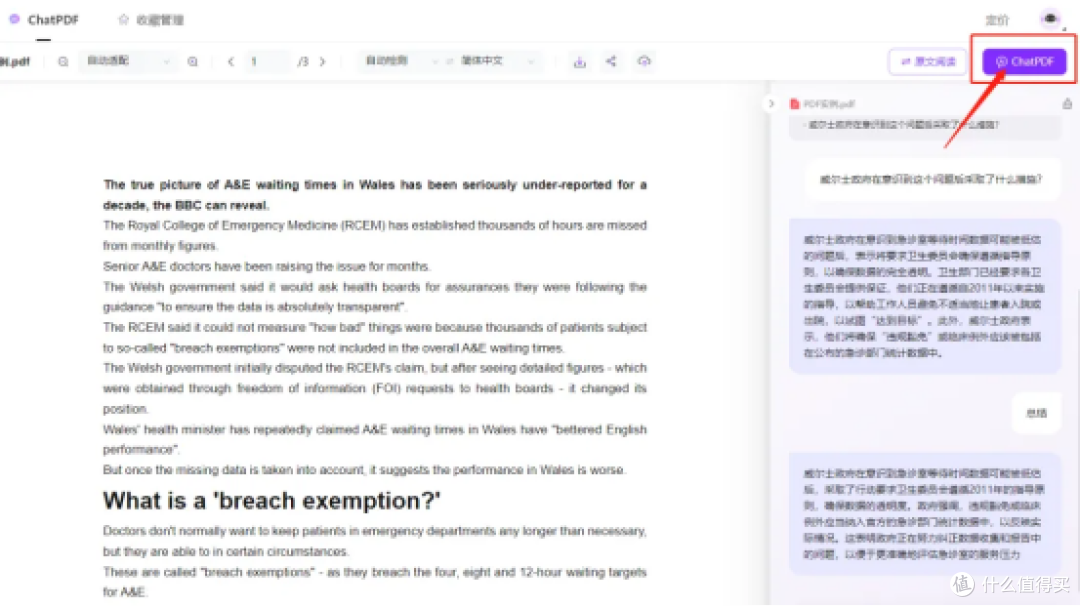Click the share icon in toolbar
The image size is (1080, 607).
tap(611, 61)
